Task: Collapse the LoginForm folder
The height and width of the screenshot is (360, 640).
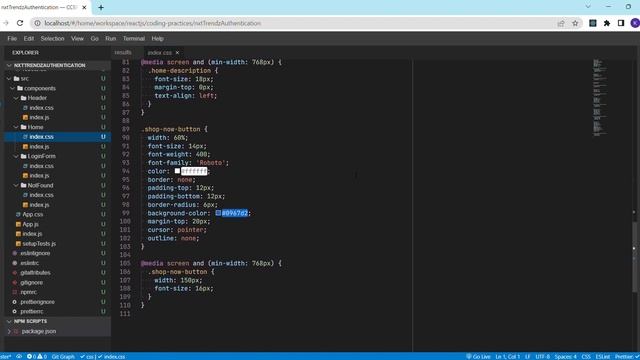Action: (x=16, y=156)
